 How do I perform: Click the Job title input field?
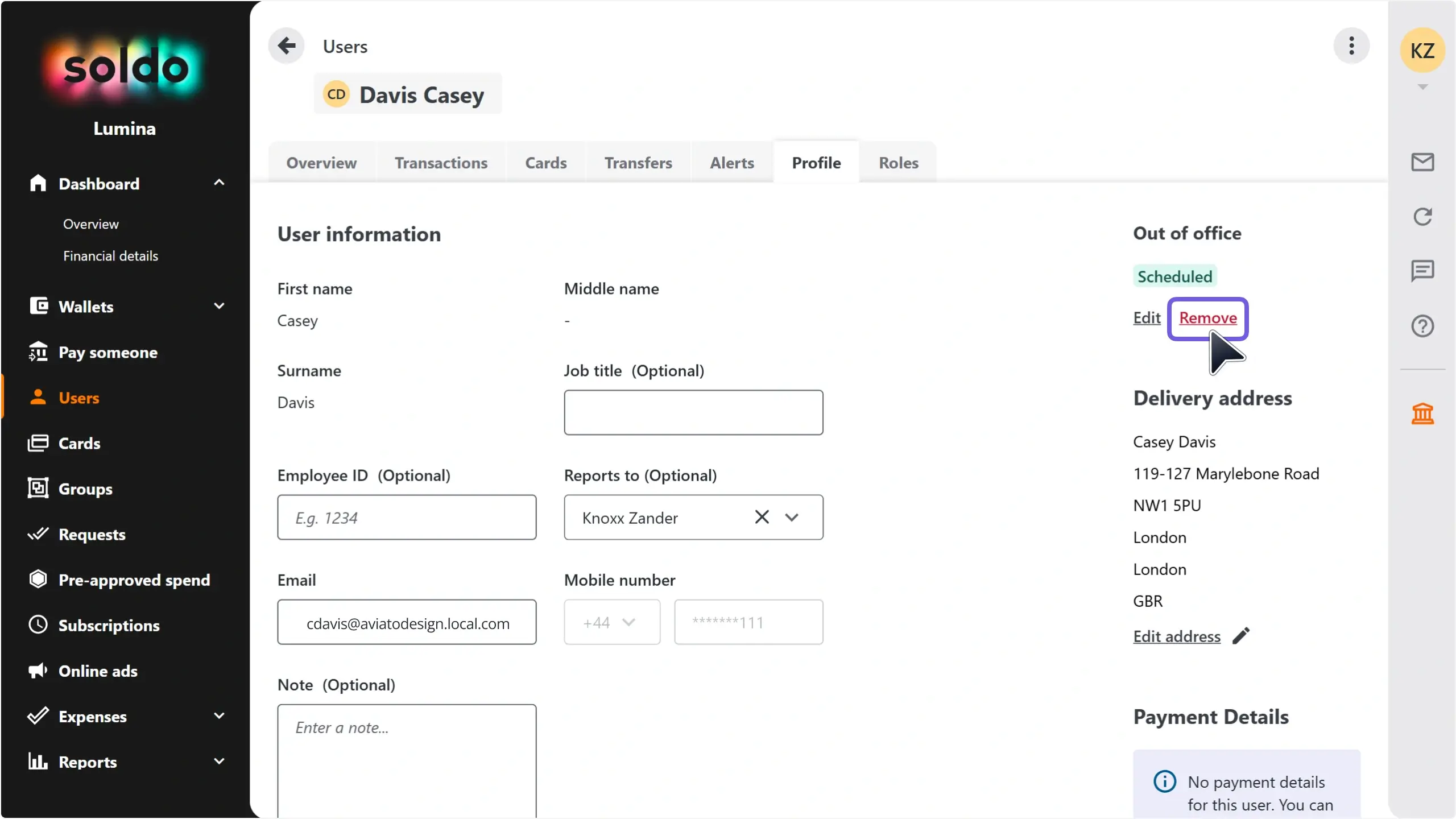[693, 412]
